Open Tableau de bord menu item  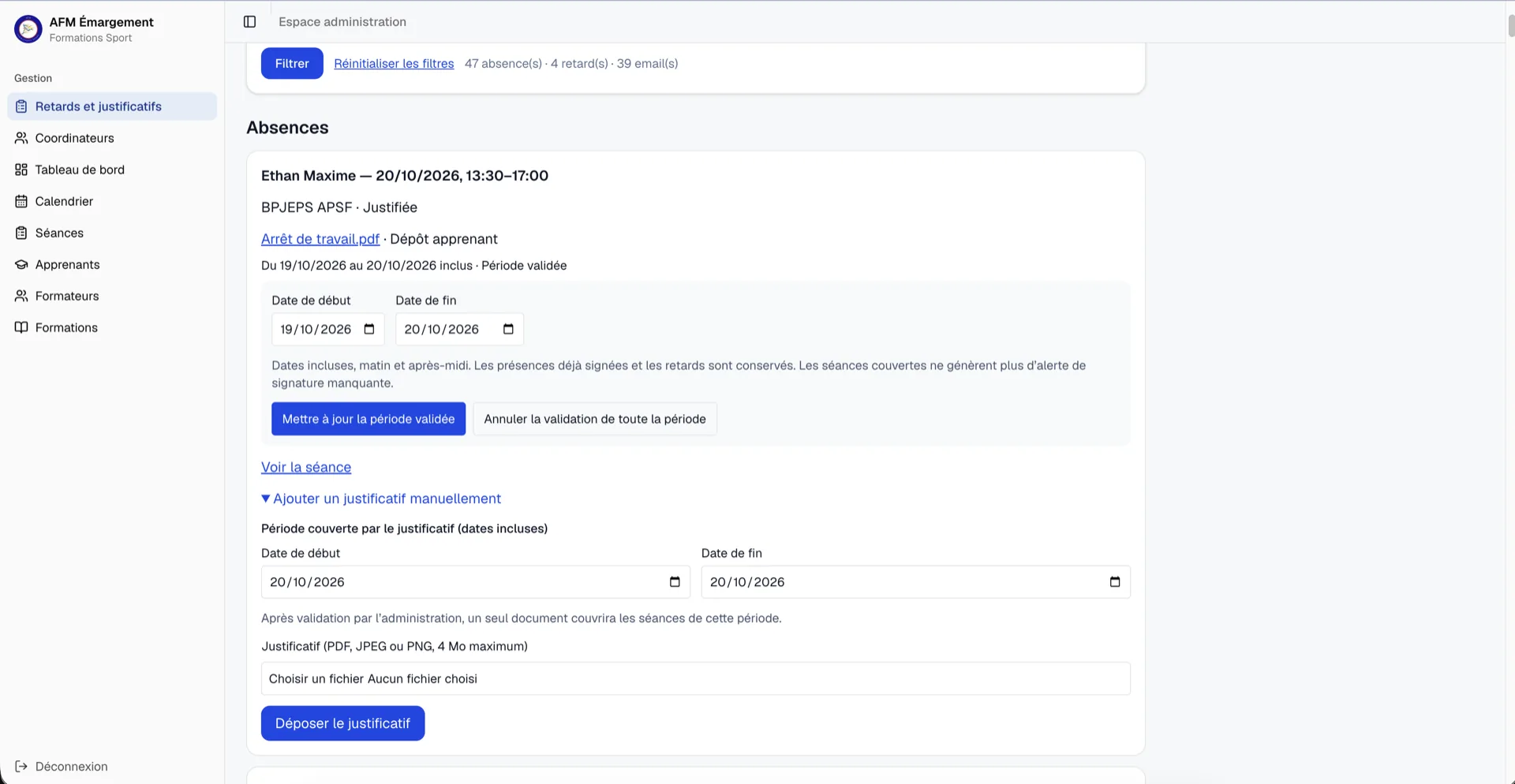(112, 170)
